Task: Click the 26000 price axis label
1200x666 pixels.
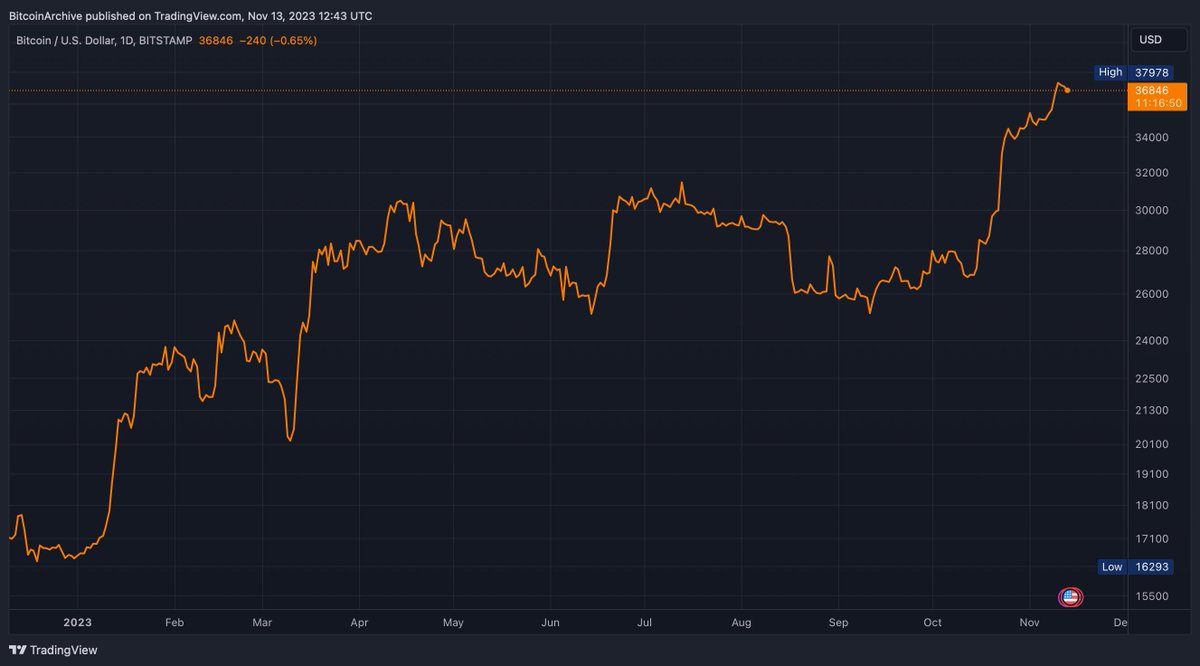Action: point(1151,294)
